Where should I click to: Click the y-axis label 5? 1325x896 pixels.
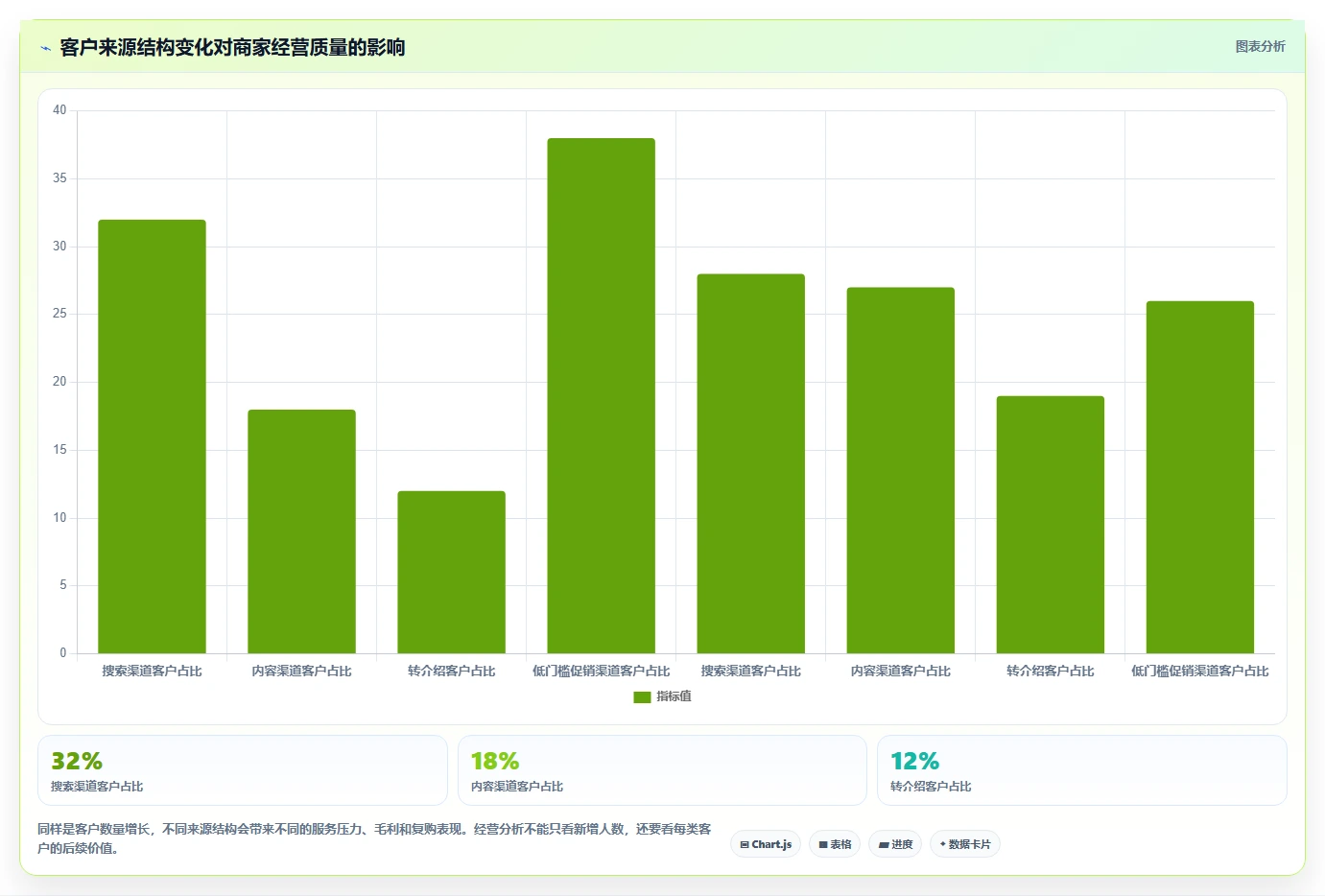pyautogui.click(x=63, y=585)
